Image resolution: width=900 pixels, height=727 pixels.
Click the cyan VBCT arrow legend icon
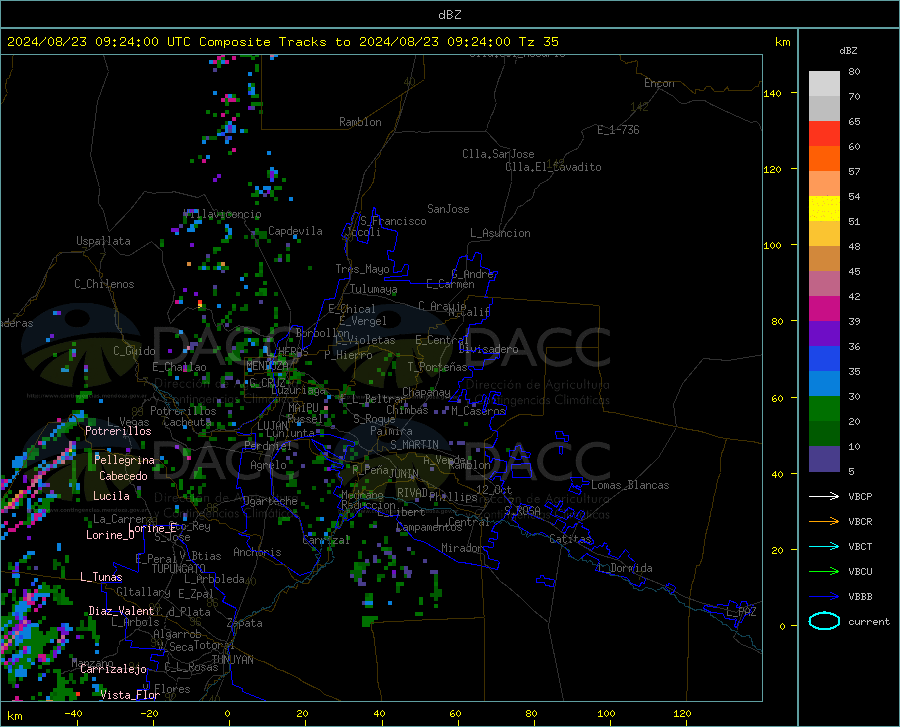pos(824,546)
